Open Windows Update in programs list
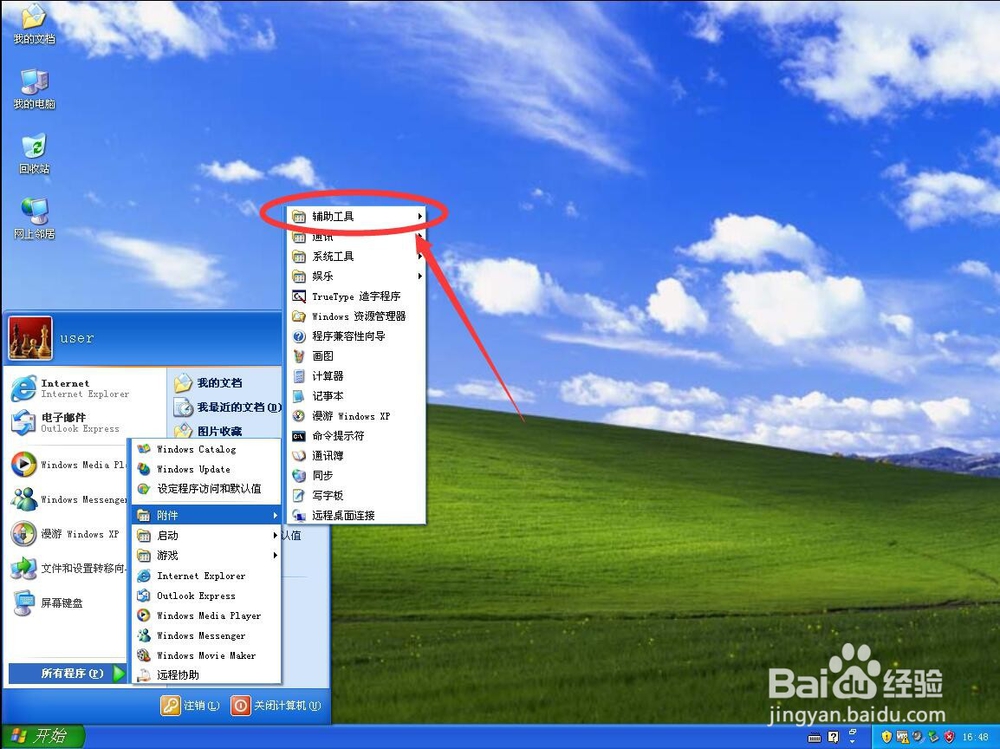 [206, 469]
